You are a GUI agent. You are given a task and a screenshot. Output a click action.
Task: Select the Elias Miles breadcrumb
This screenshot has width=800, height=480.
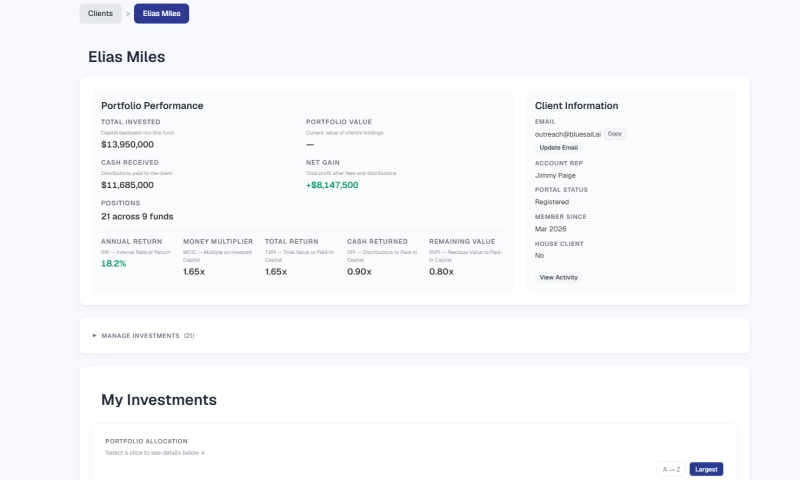click(x=161, y=13)
